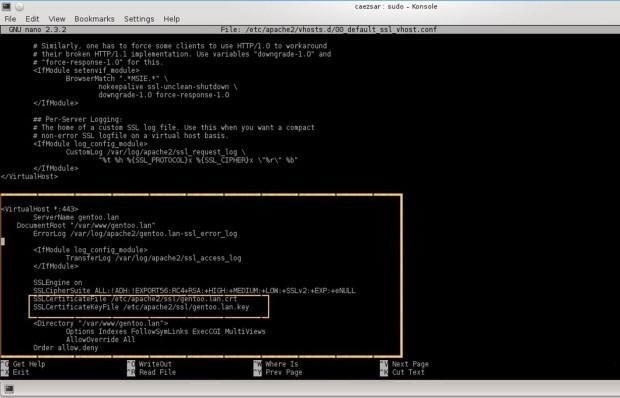Place cursor on '# "force-response-1.0" for this.' comment
Viewport: 620px width, 398px height.
(x=98, y=62)
